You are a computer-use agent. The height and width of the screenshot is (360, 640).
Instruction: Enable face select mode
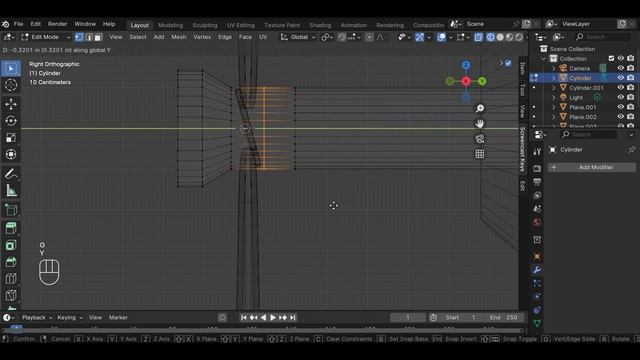click(x=98, y=37)
